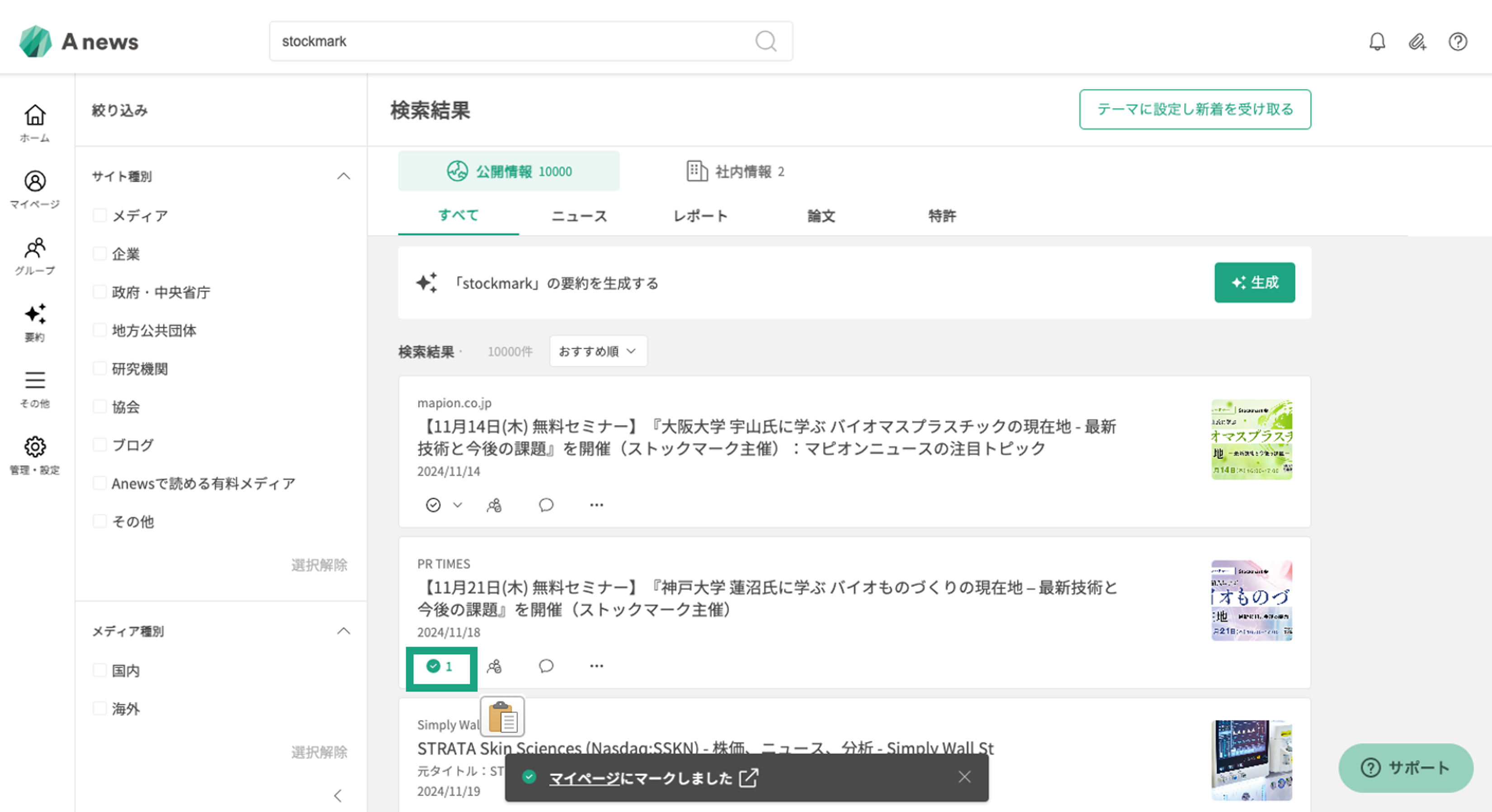Click テーマに設定し新着を受け取る button

coord(1195,109)
